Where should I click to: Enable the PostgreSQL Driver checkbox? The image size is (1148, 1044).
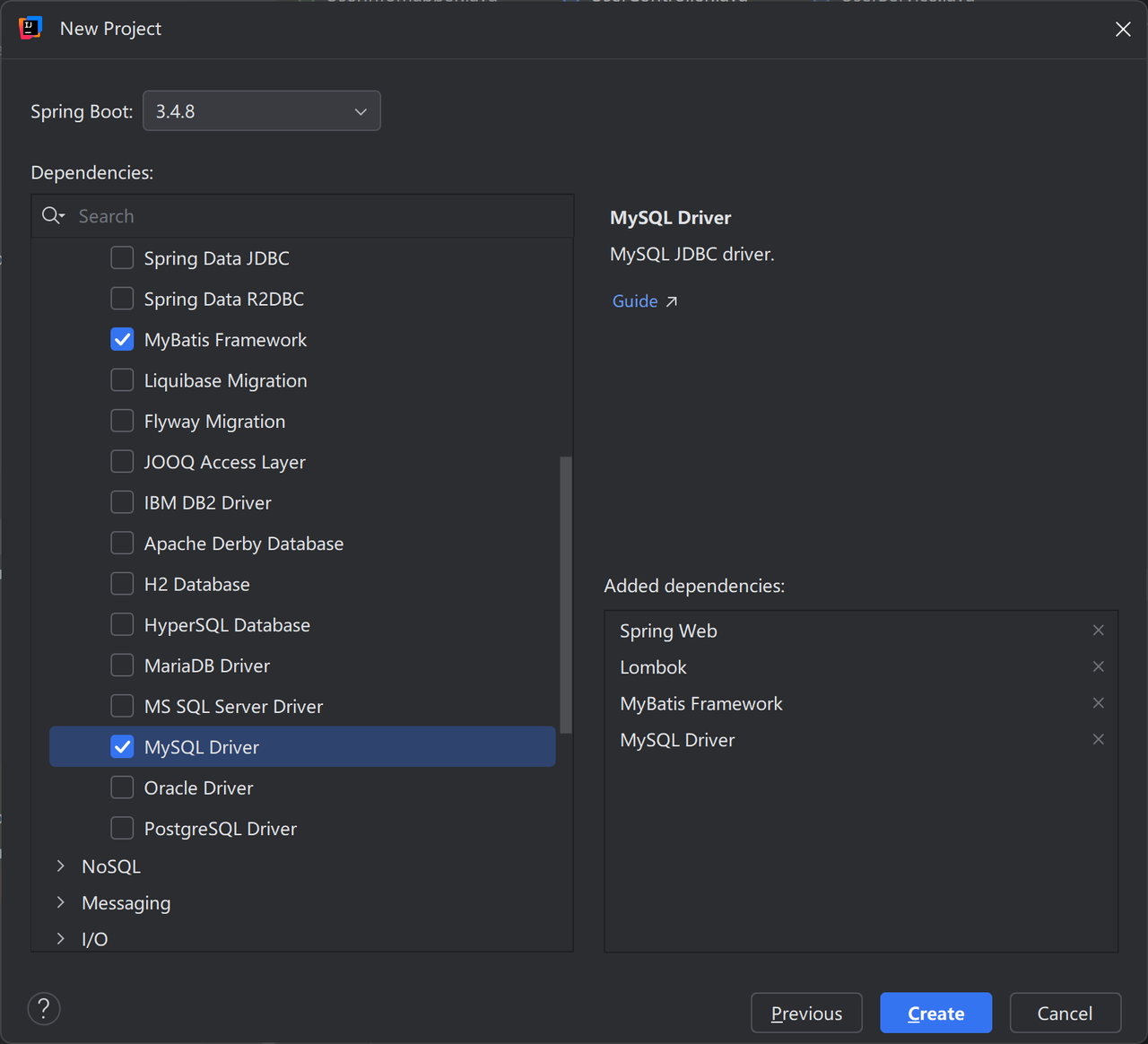point(122,829)
